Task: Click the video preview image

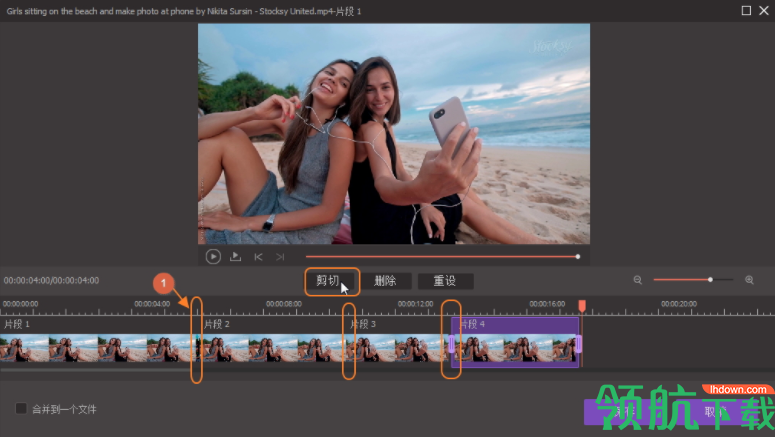Action: (x=394, y=133)
